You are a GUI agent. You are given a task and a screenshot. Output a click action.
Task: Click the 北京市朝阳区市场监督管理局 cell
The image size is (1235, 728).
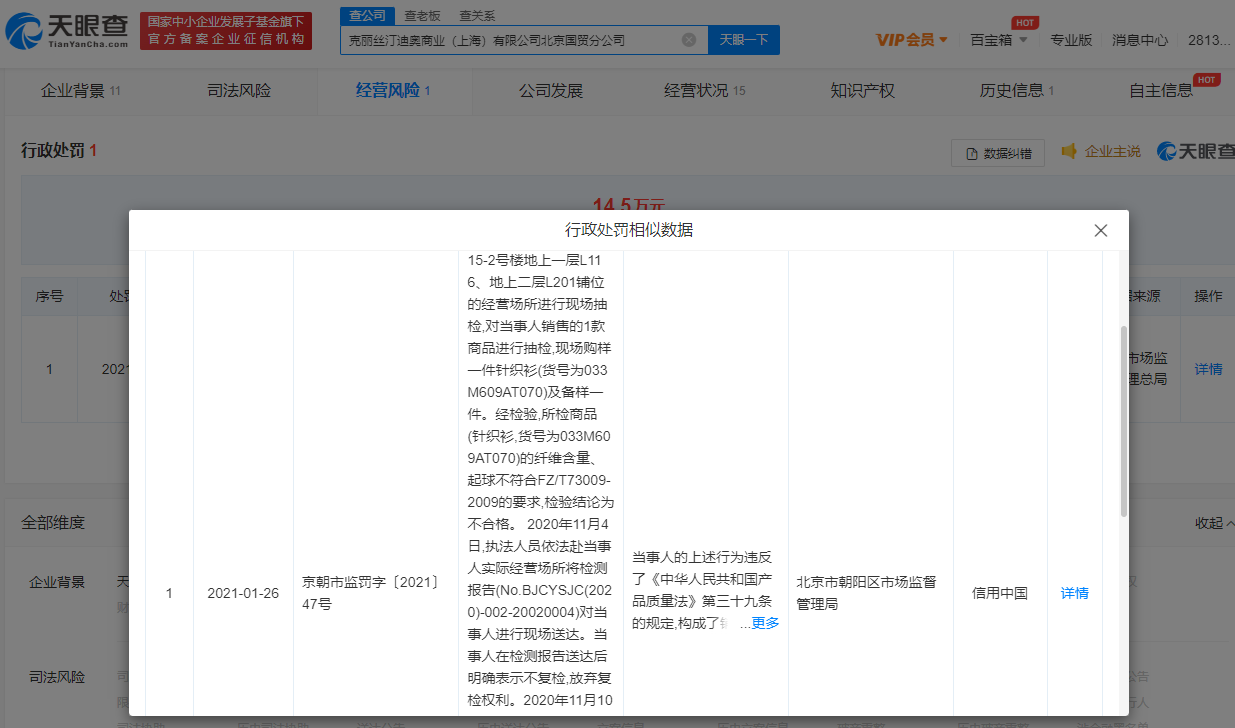866,593
